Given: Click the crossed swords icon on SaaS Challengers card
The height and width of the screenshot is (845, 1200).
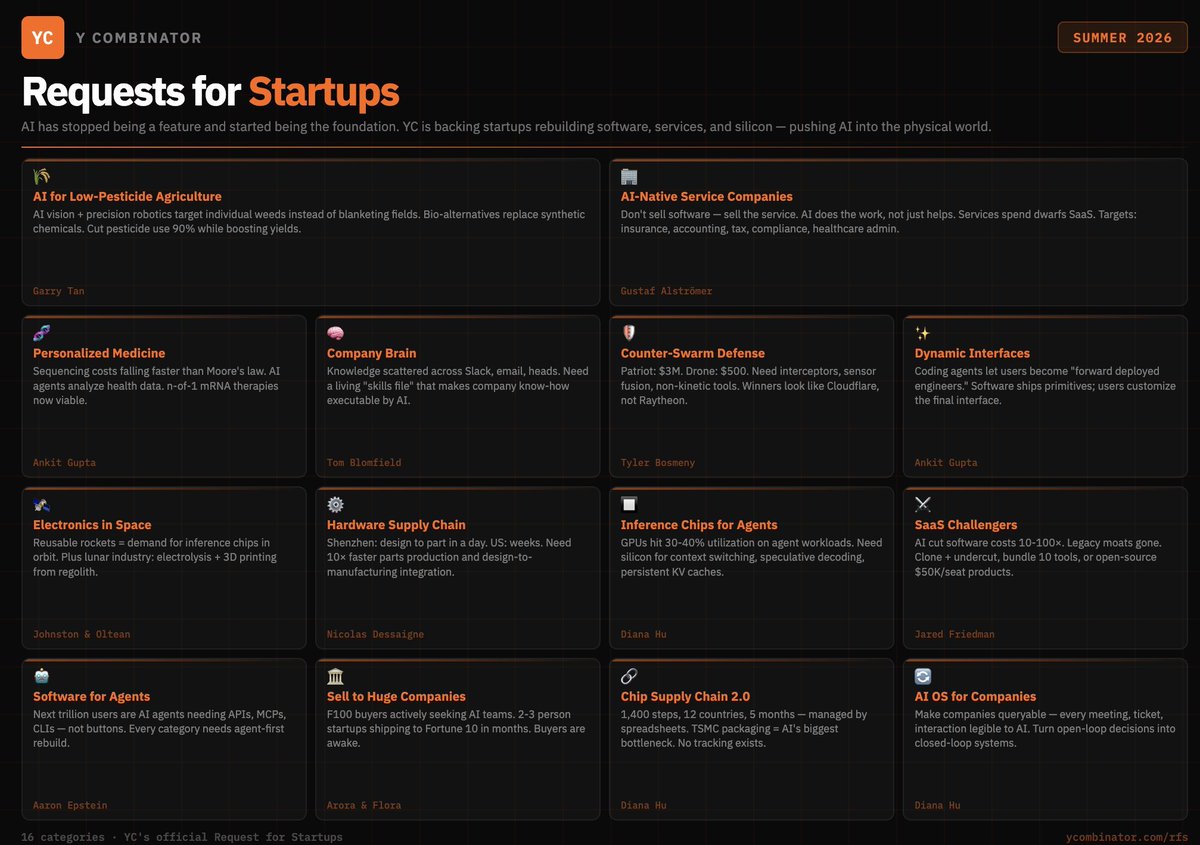Looking at the screenshot, I should click(x=923, y=505).
